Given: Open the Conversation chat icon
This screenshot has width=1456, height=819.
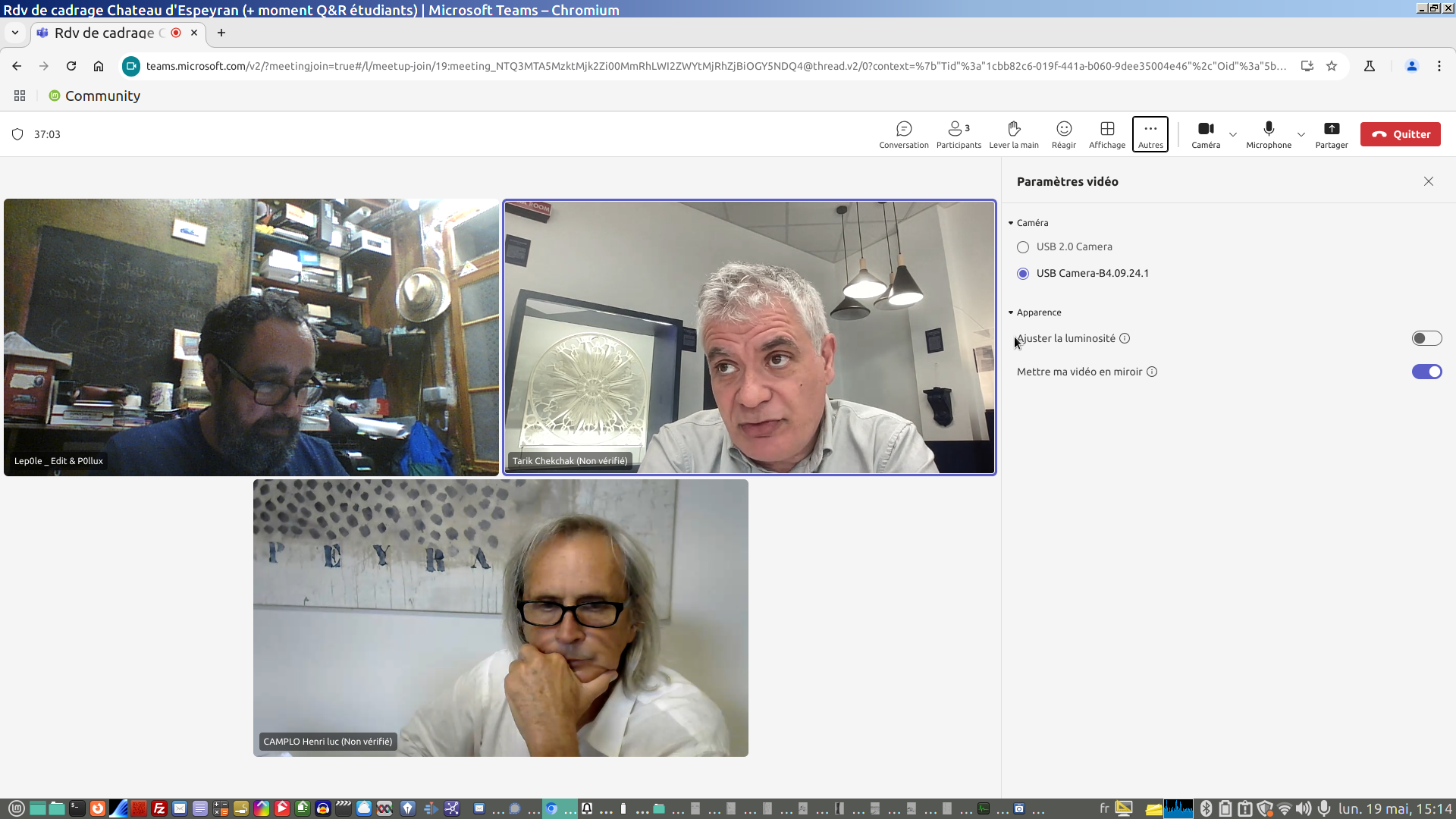Looking at the screenshot, I should [x=903, y=133].
